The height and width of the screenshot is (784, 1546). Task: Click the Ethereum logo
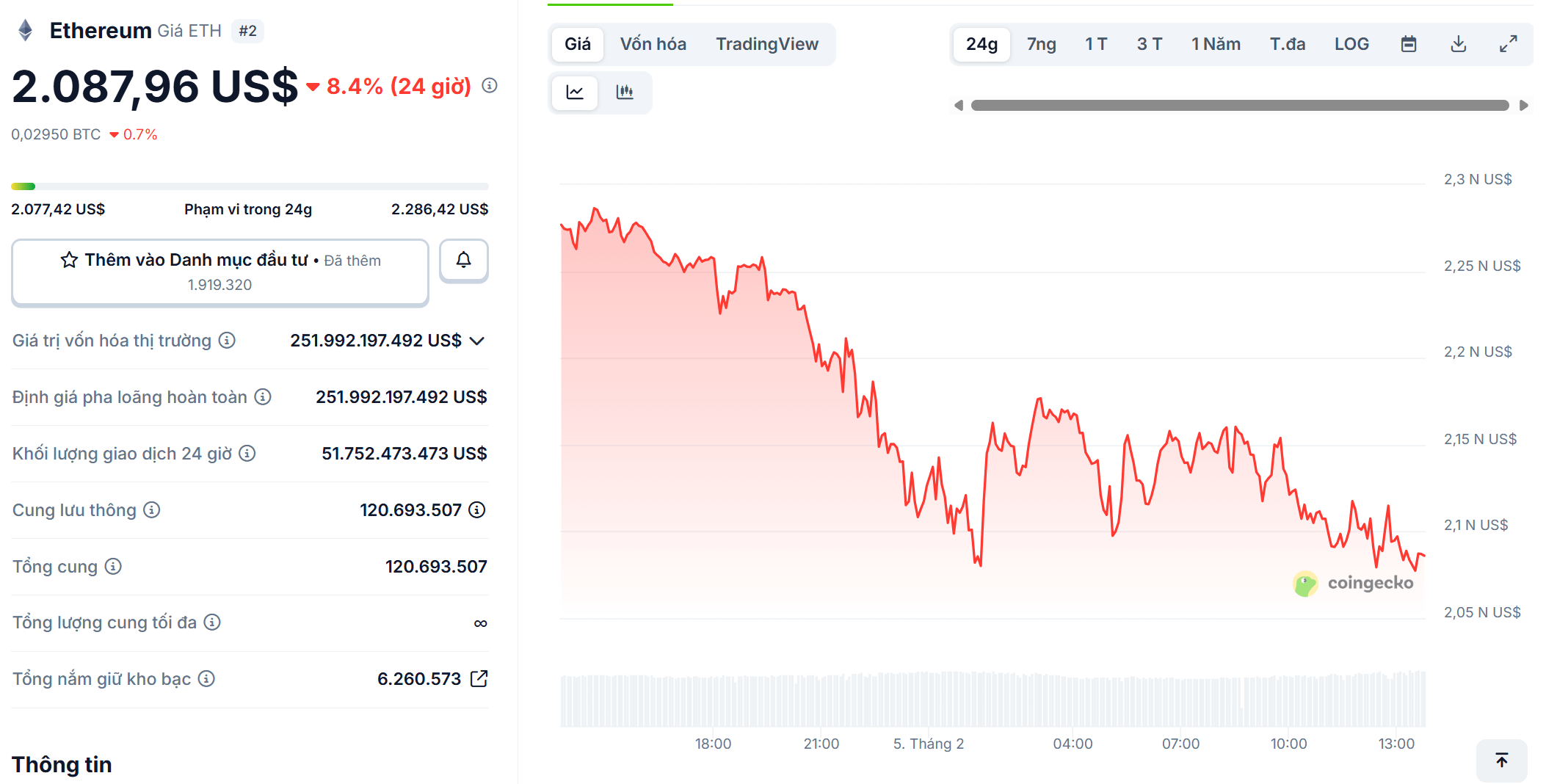click(26, 30)
